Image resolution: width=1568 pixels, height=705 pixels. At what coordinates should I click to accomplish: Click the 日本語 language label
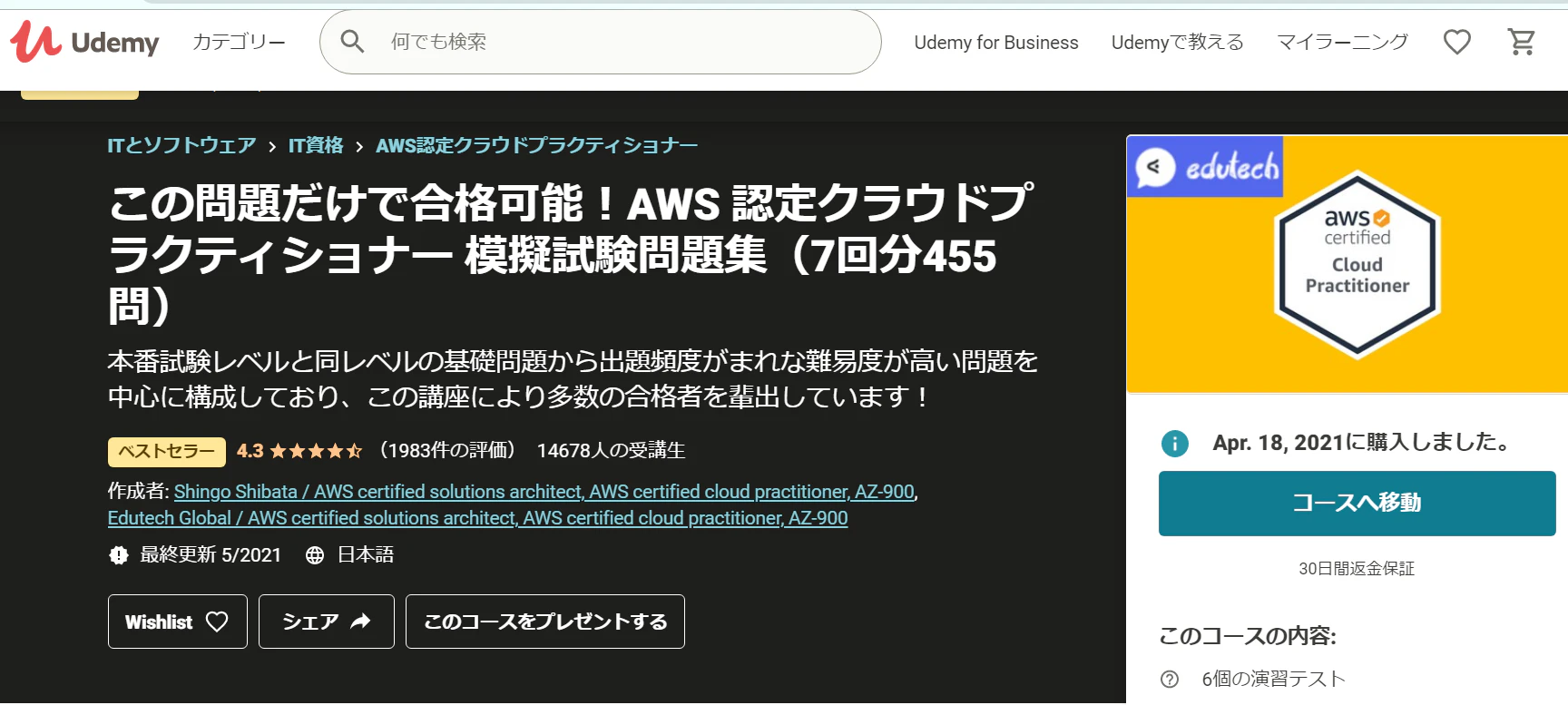[366, 555]
